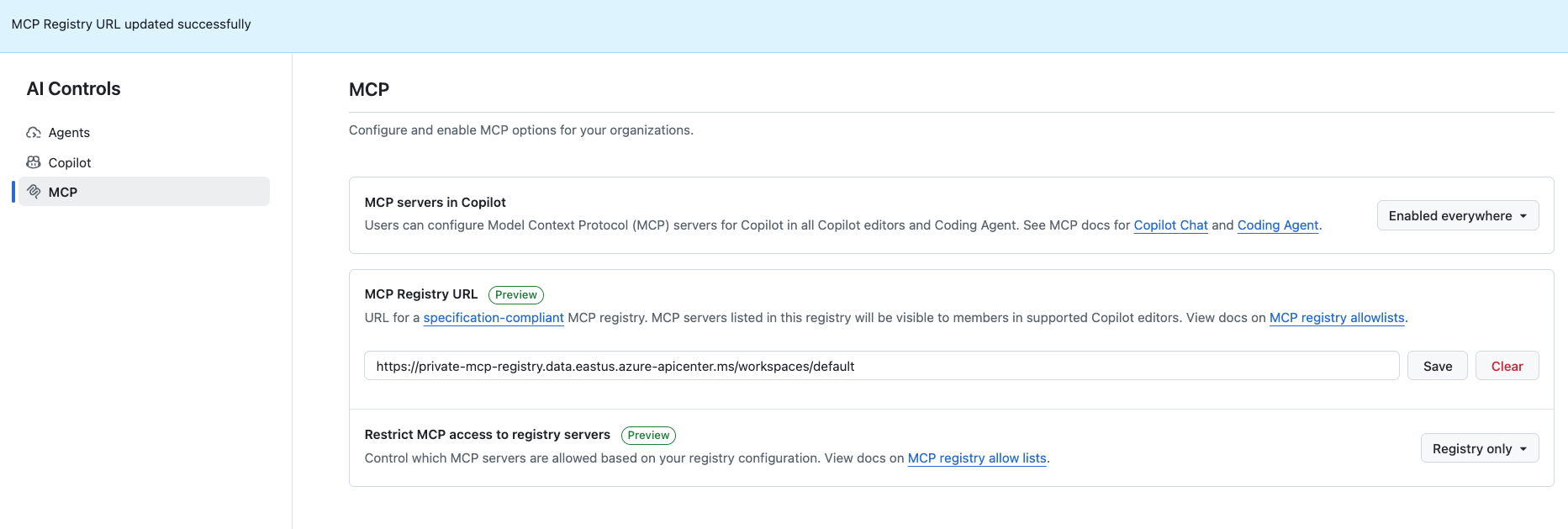
Task: Click the MCP sidebar icon
Action: (x=33, y=191)
